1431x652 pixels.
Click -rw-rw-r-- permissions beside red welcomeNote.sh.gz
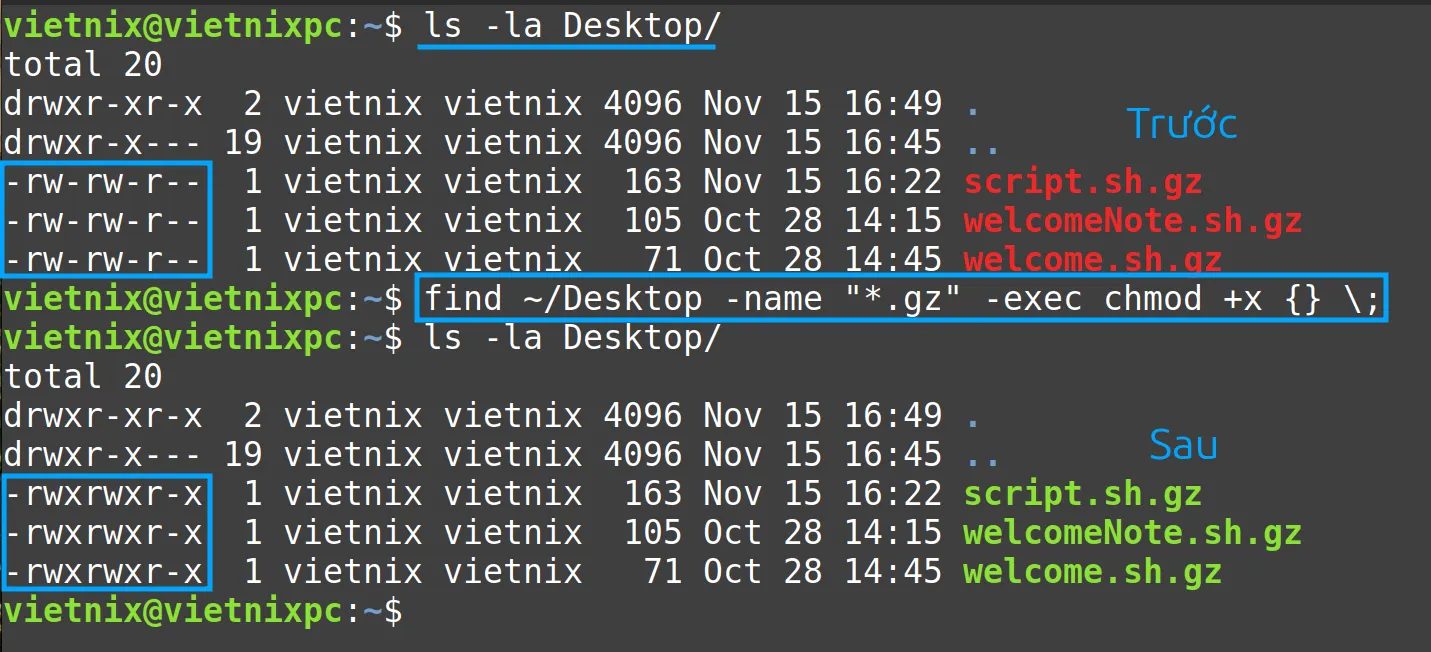pyautogui.click(x=108, y=221)
